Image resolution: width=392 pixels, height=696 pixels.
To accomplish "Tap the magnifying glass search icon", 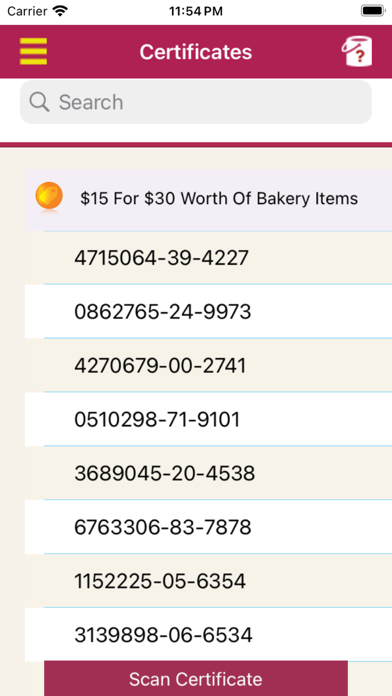I will pyautogui.click(x=40, y=102).
